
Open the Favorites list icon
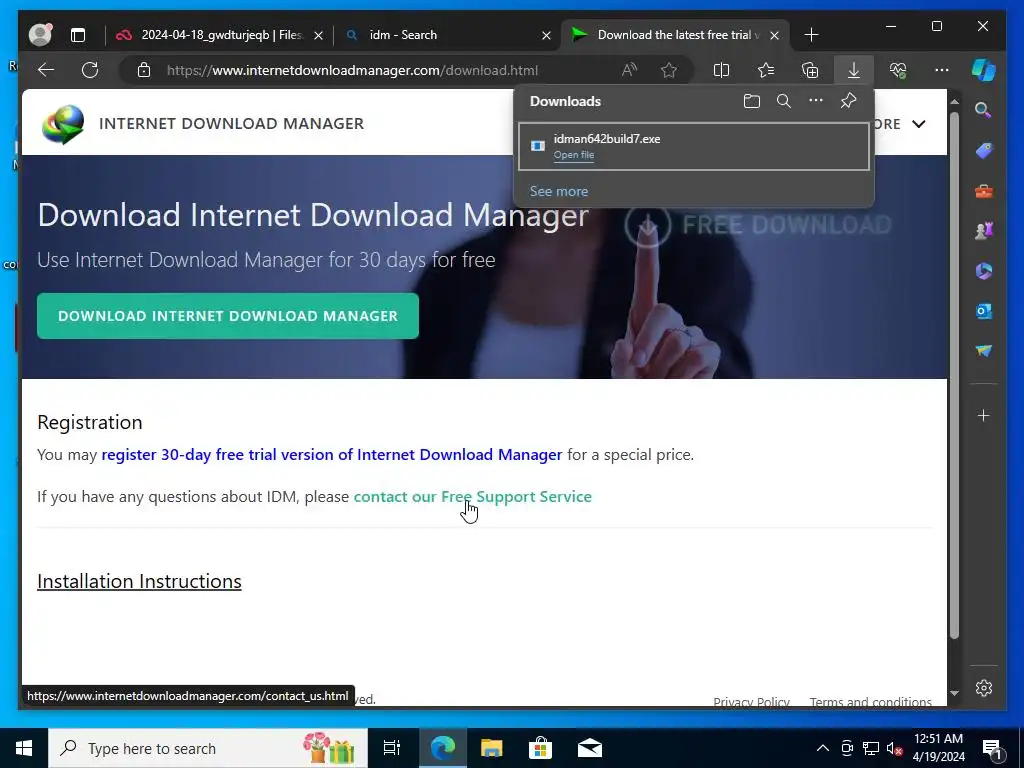point(766,70)
